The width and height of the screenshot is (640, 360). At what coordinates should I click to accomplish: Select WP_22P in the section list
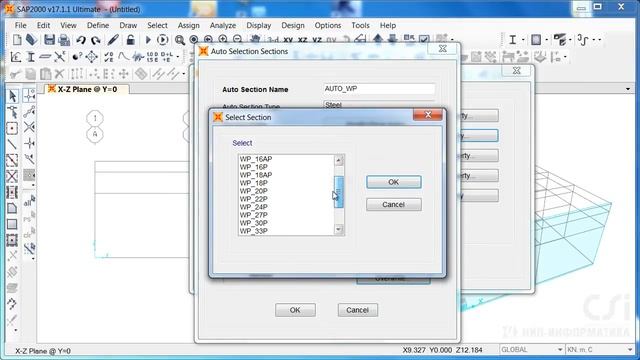point(254,199)
